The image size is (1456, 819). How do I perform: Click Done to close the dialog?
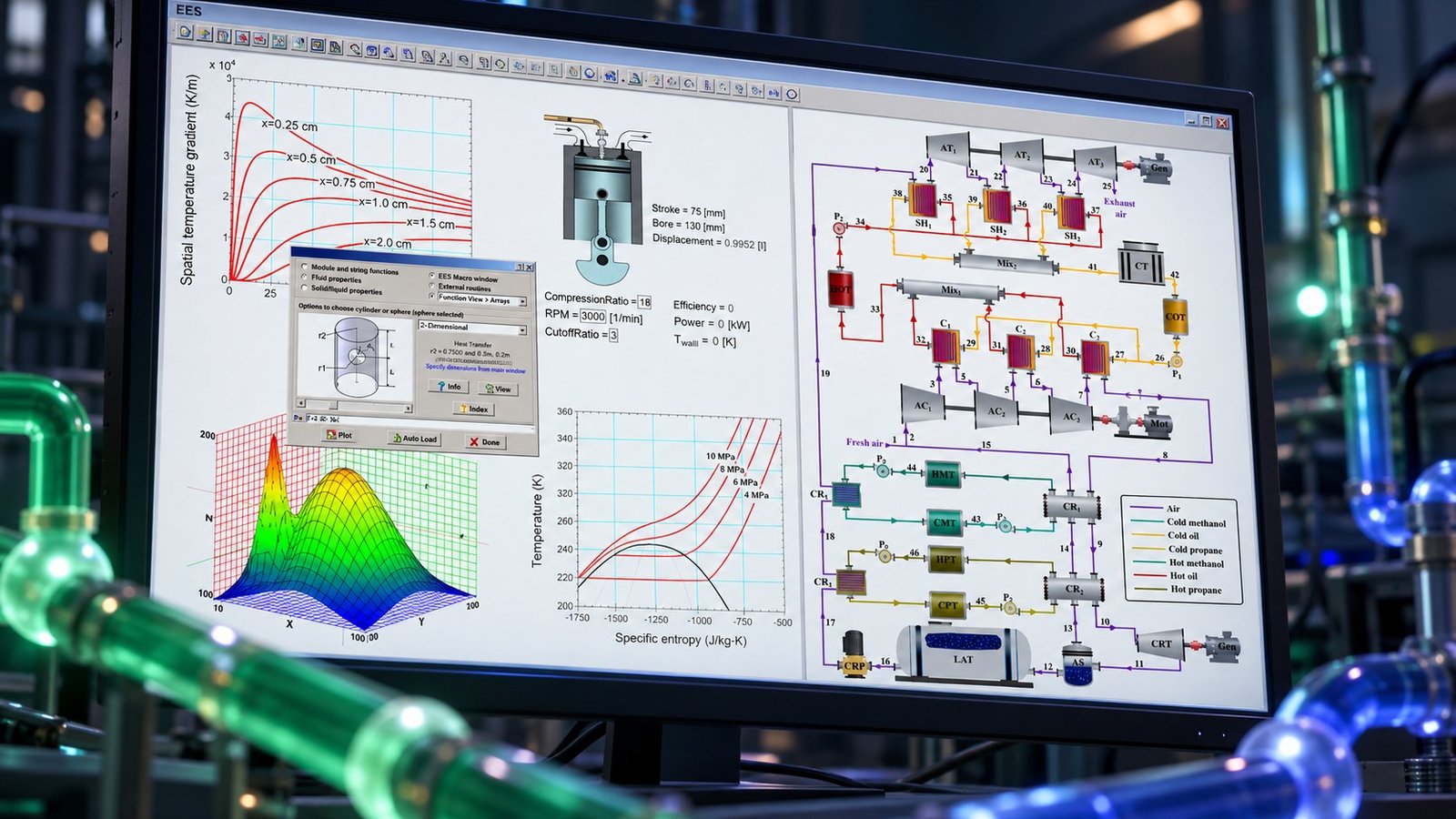tap(484, 442)
